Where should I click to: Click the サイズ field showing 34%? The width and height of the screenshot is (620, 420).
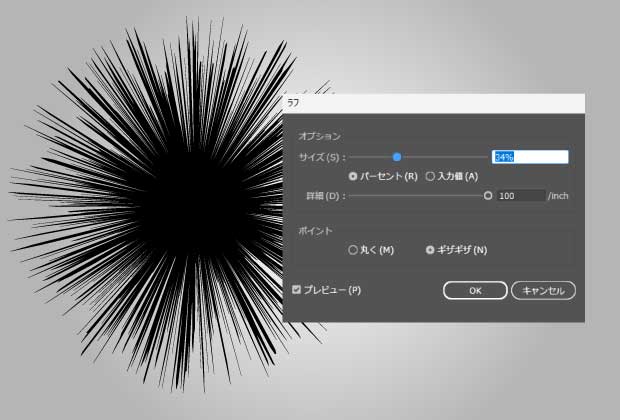point(529,157)
